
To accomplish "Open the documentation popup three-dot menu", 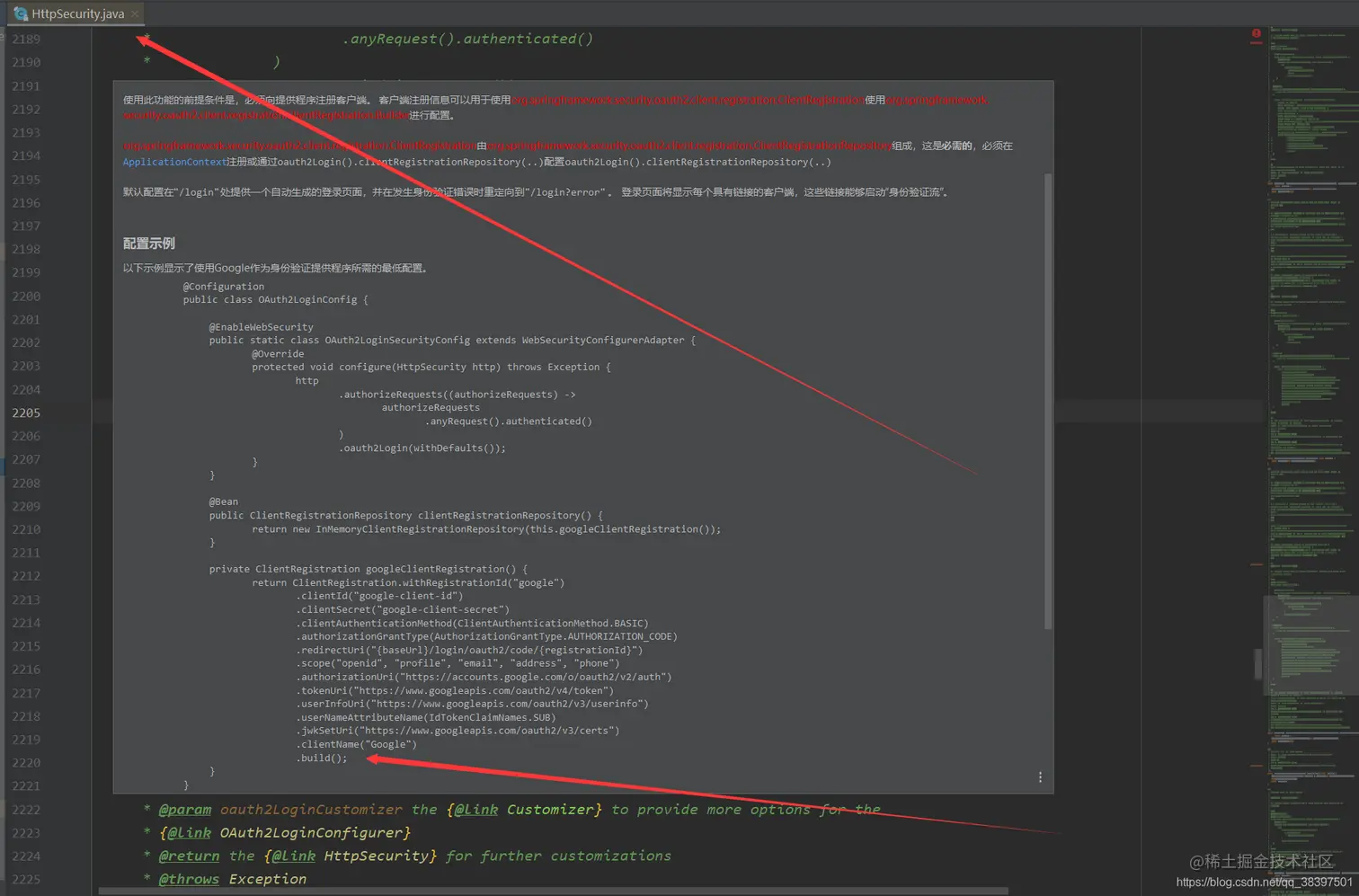I will click(x=1040, y=777).
